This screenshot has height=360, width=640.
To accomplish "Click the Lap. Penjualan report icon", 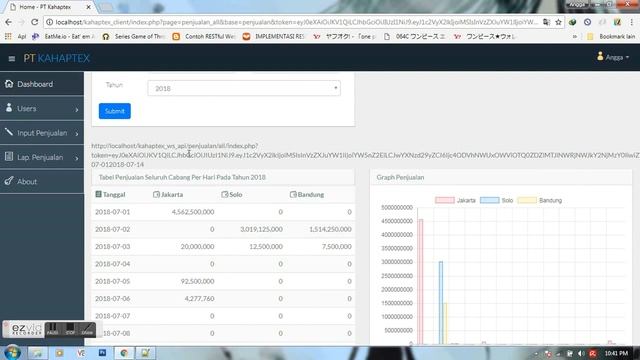I will 9,156.
